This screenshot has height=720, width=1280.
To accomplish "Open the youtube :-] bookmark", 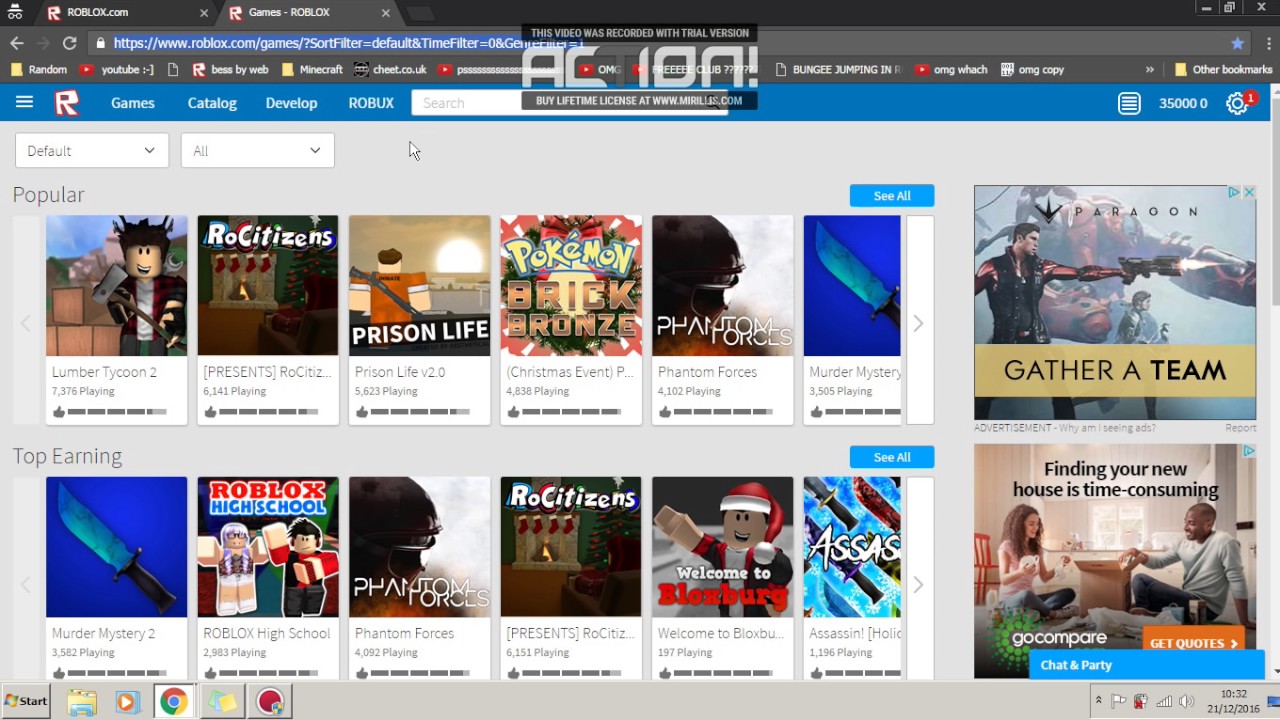I will [x=117, y=70].
